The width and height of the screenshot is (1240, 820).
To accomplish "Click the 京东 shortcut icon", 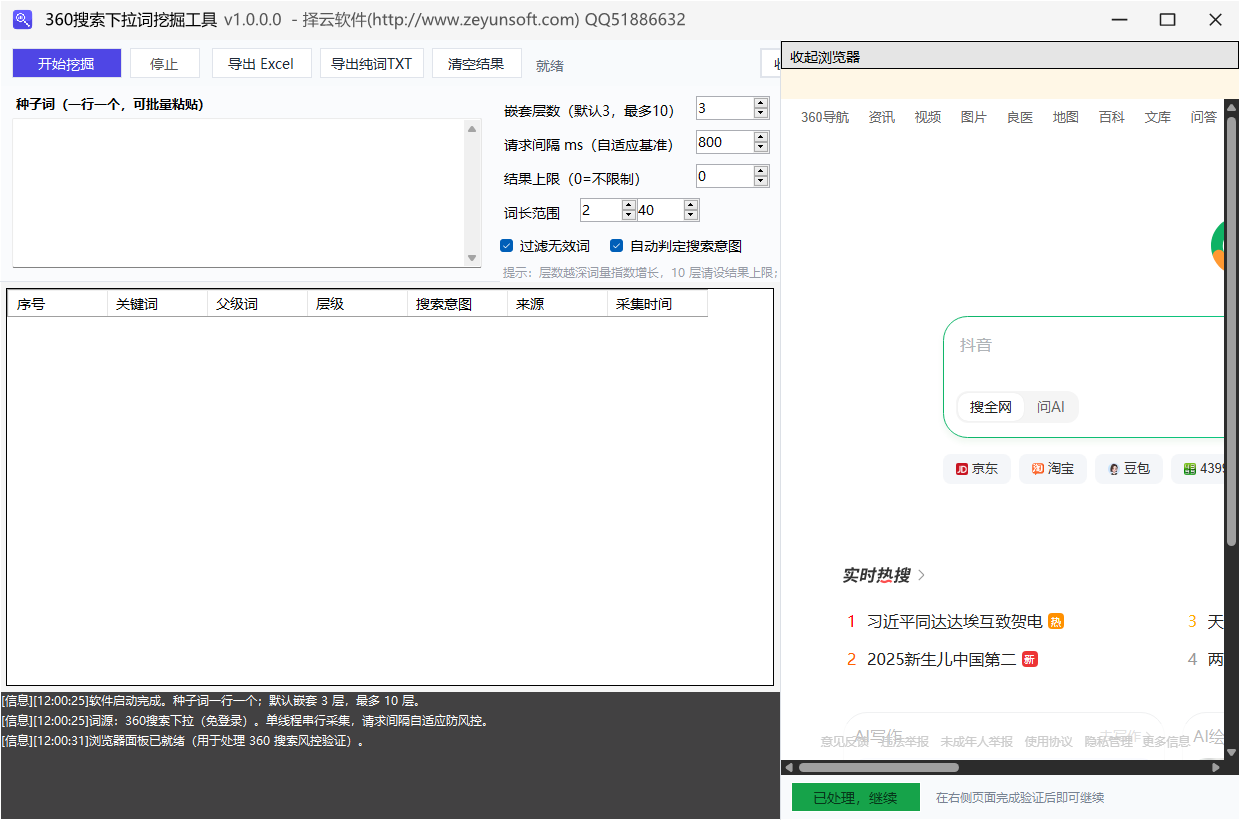I will (x=962, y=469).
